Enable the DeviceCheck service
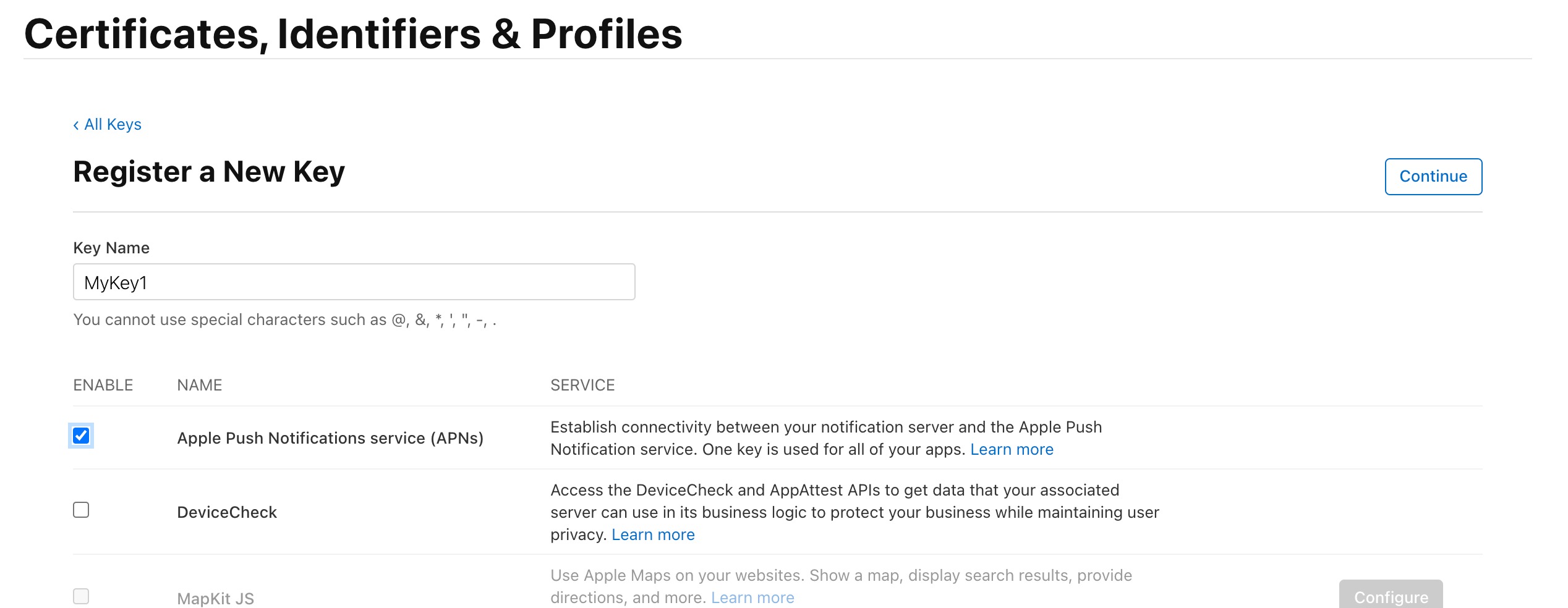 pyautogui.click(x=81, y=511)
